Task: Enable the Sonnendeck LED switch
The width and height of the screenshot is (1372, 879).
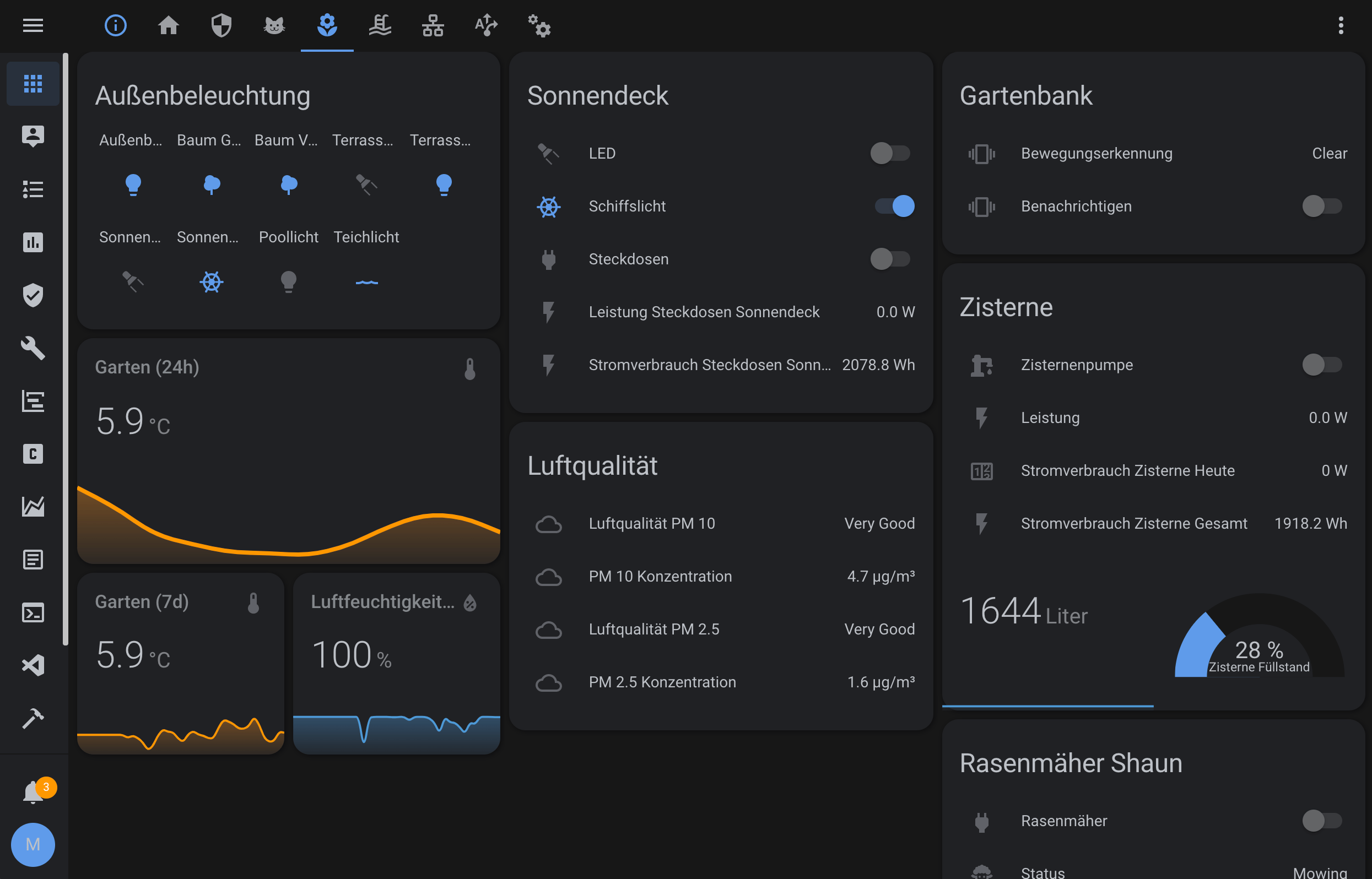Action: pos(889,153)
